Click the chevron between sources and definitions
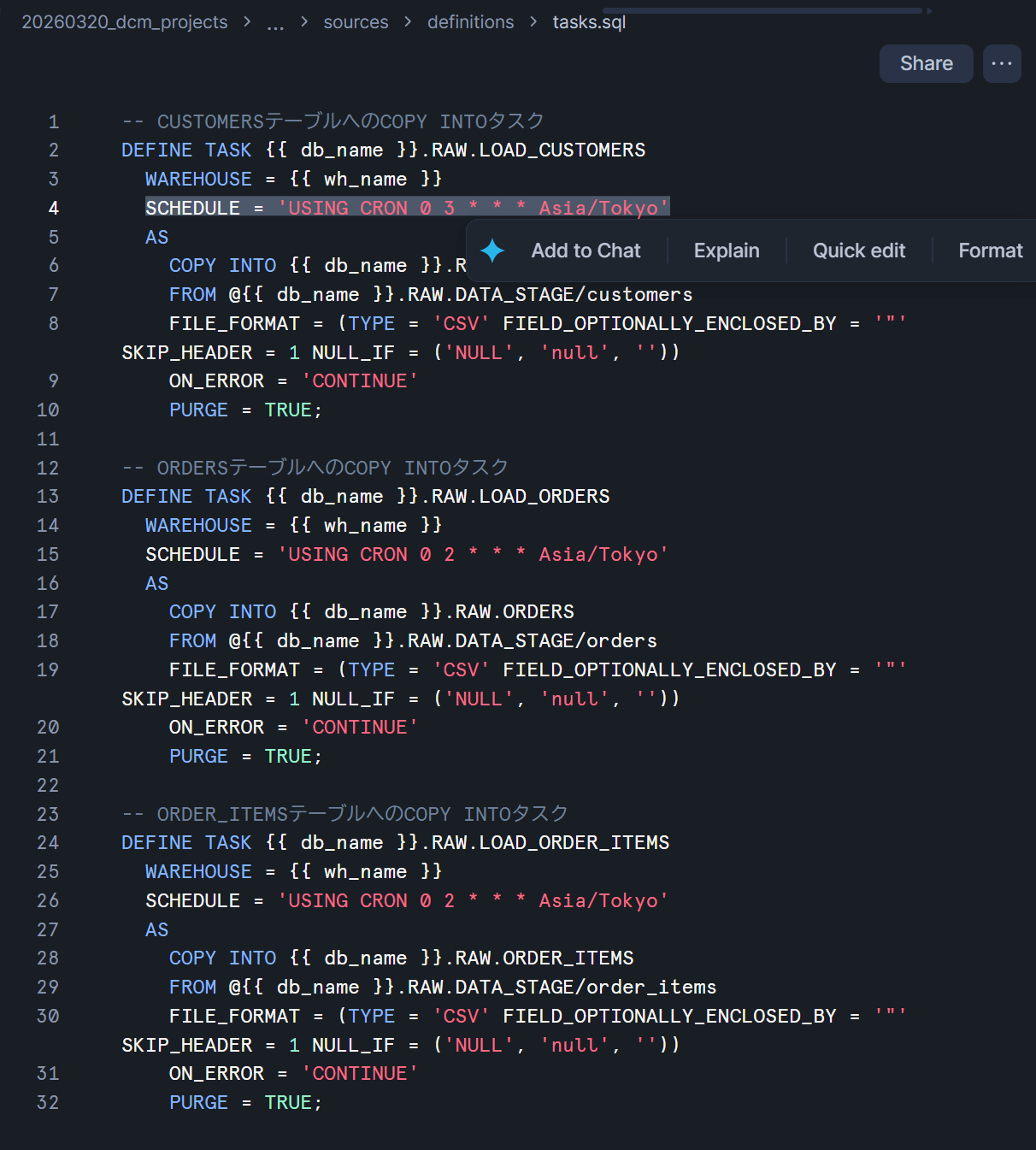The image size is (1036, 1150). tap(408, 22)
